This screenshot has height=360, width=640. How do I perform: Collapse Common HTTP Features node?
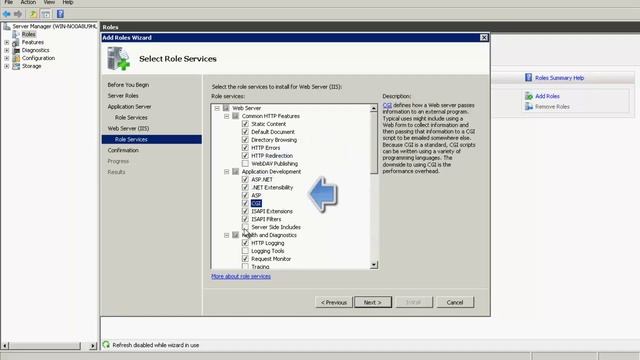[227, 116]
